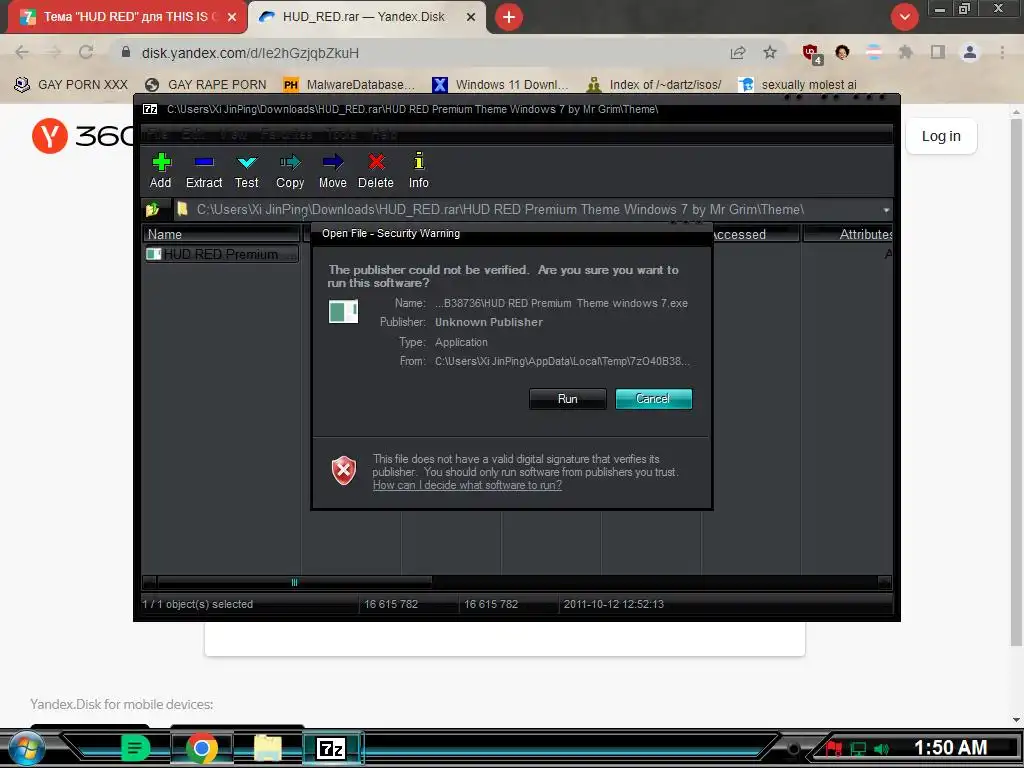Click the Attributes column header
Image resolution: width=1024 pixels, height=768 pixels.
[x=848, y=234]
